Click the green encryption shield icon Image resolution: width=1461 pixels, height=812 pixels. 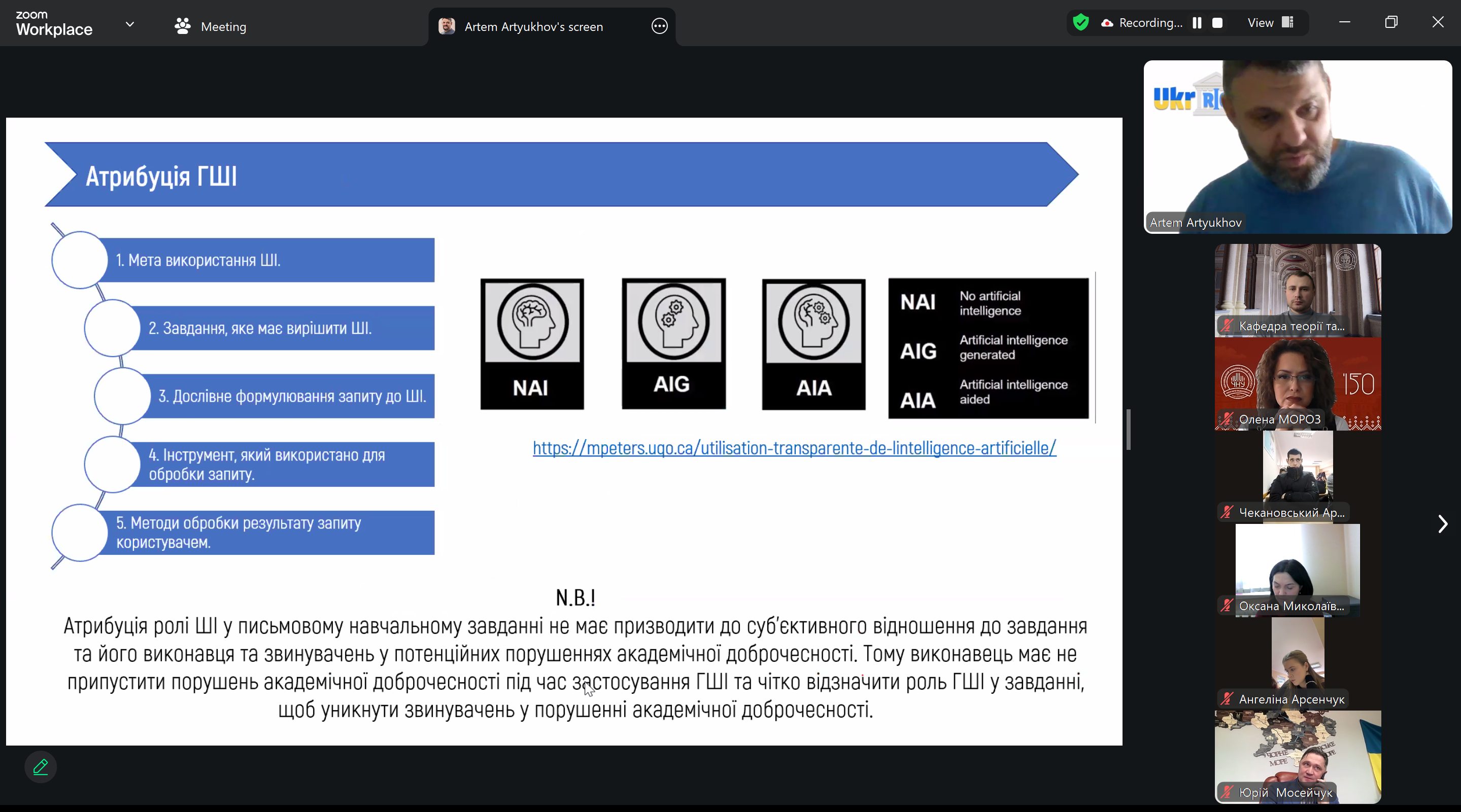[1080, 23]
